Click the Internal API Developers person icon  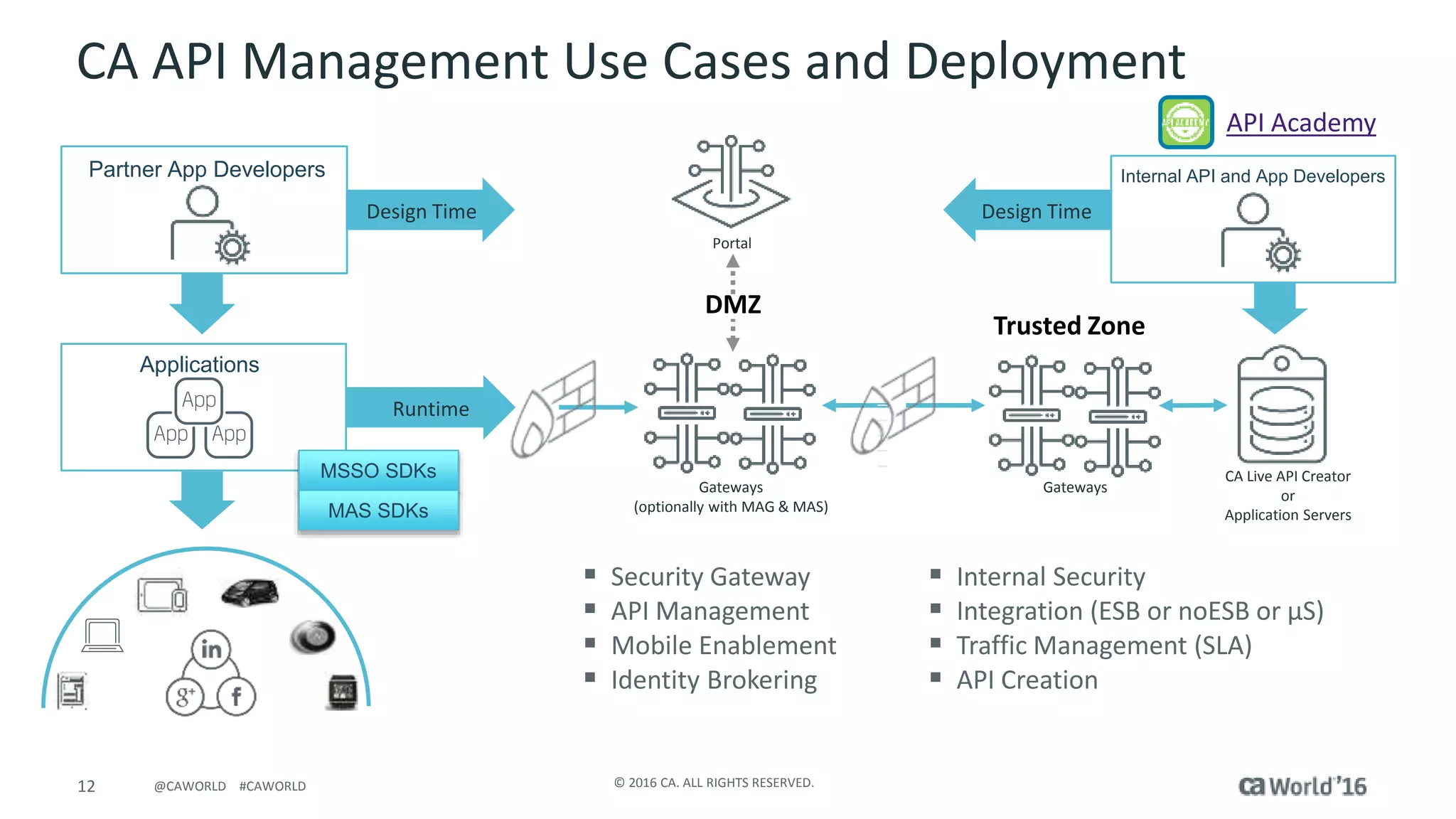[x=1260, y=232]
